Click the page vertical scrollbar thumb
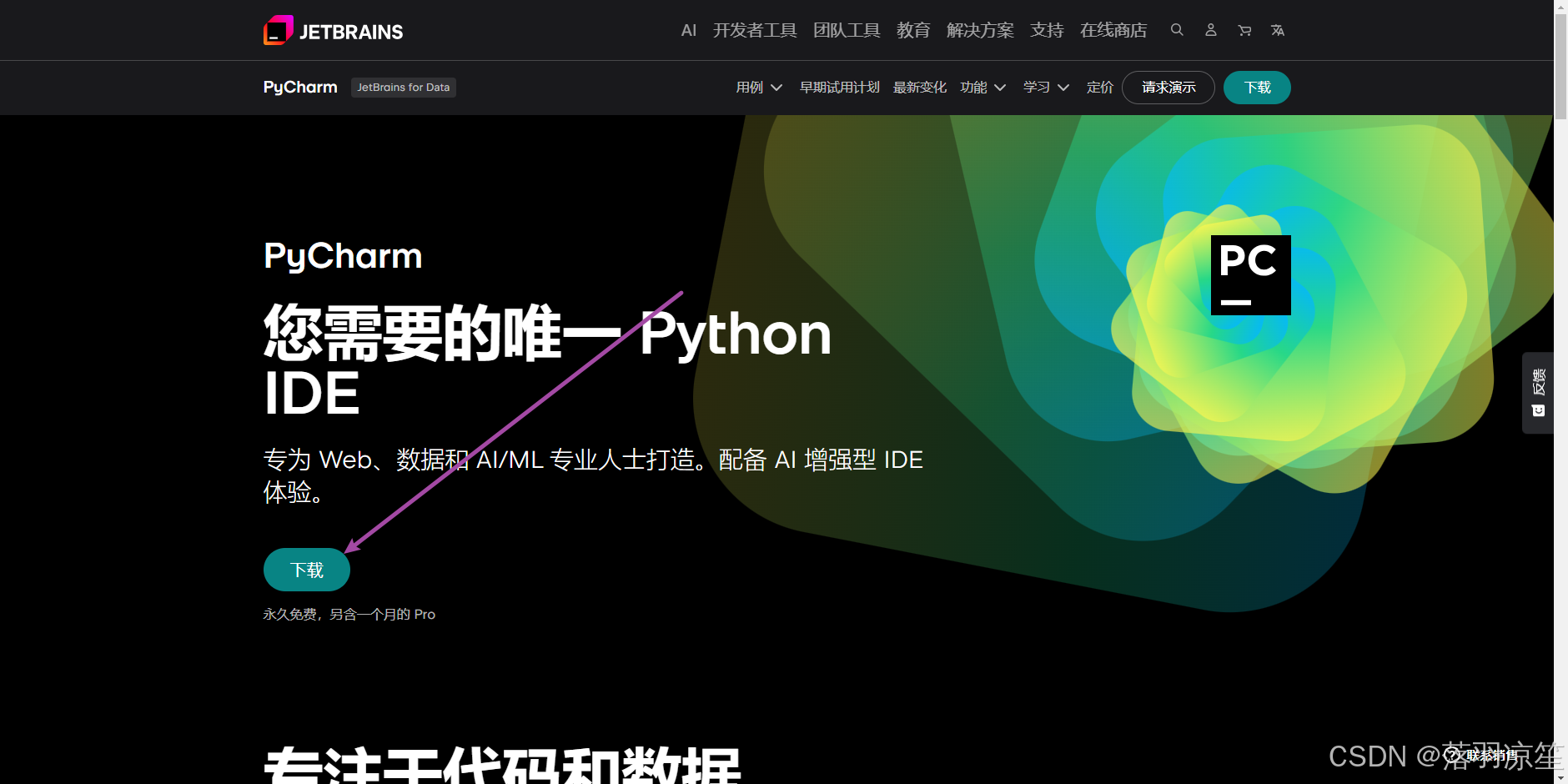Image resolution: width=1568 pixels, height=784 pixels. click(1560, 67)
